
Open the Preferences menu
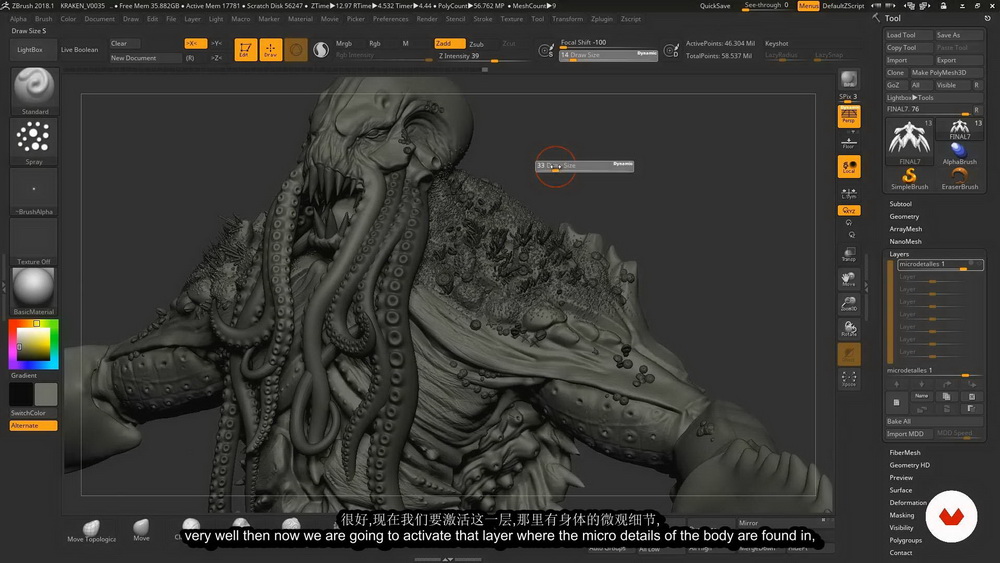click(x=390, y=19)
